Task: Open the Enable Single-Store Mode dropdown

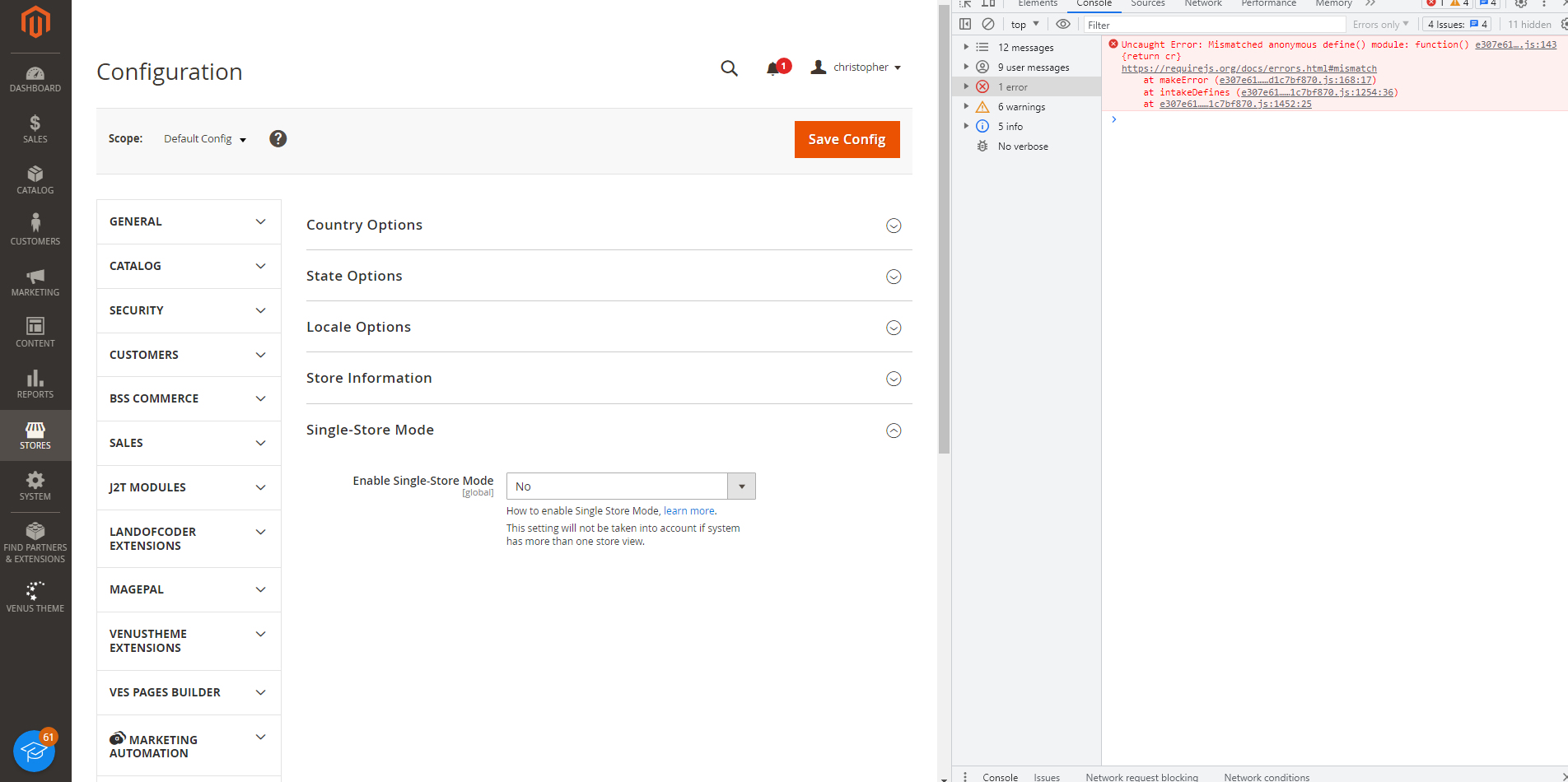Action: (x=631, y=486)
